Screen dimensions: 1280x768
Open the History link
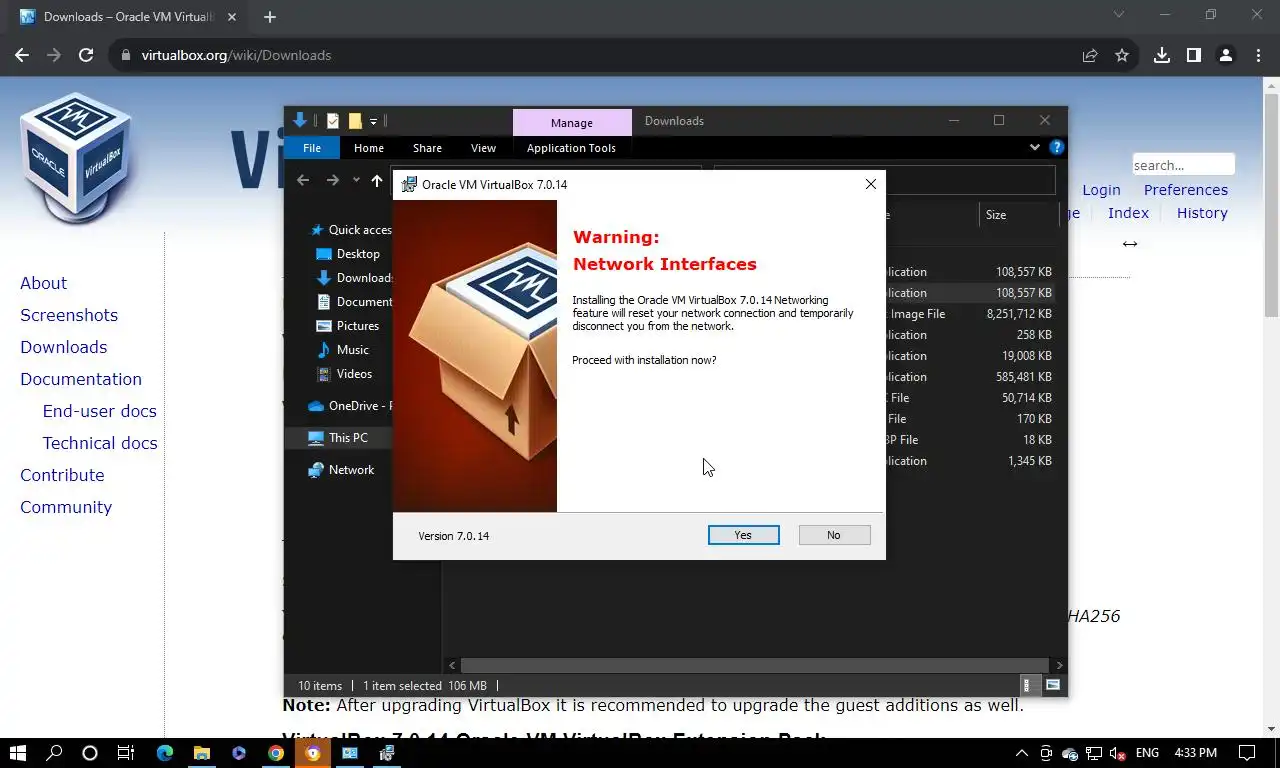pyautogui.click(x=1202, y=213)
